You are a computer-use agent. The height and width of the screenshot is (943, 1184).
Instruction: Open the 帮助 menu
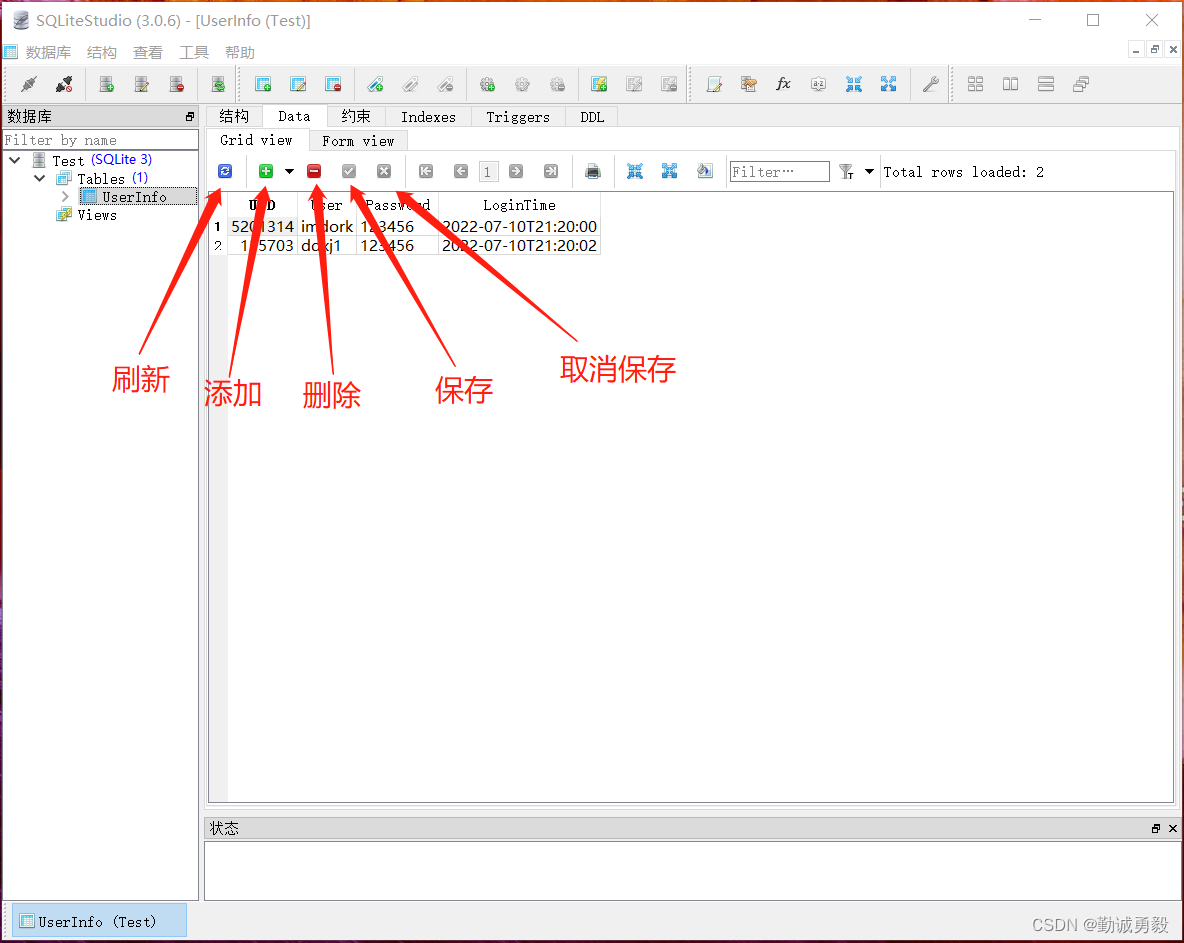point(240,52)
